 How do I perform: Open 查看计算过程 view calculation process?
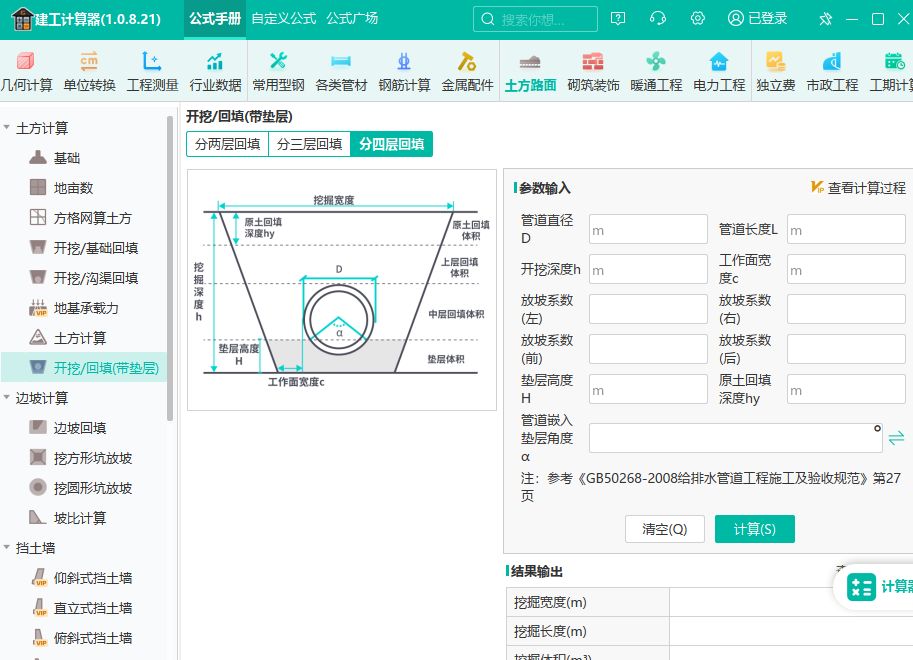point(858,188)
